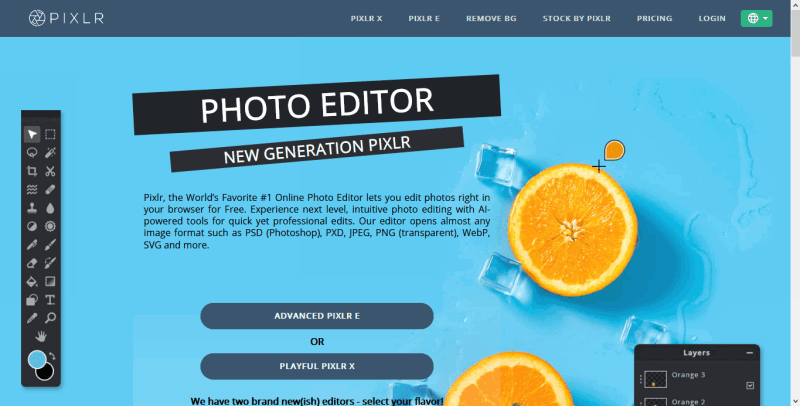Launch ADVANCED PIXLR E editor

click(x=317, y=316)
